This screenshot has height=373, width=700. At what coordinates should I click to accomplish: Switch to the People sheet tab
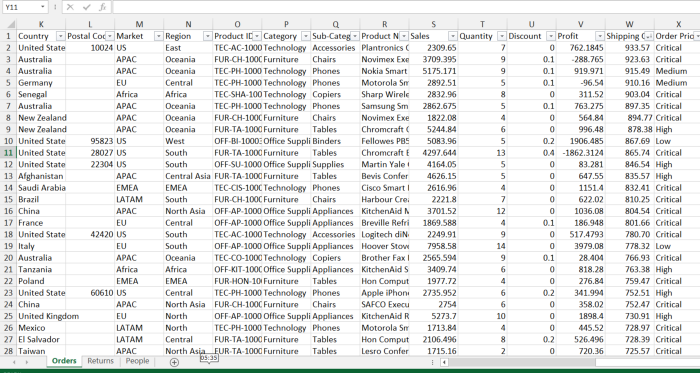(137, 361)
